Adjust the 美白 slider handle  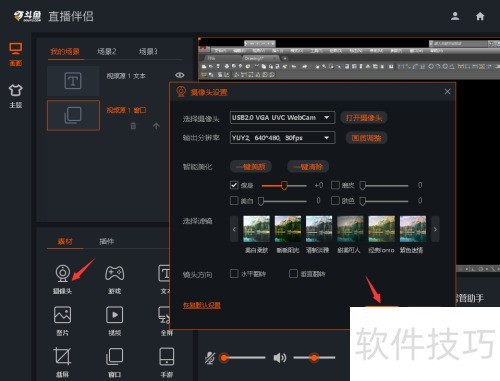tap(261, 201)
